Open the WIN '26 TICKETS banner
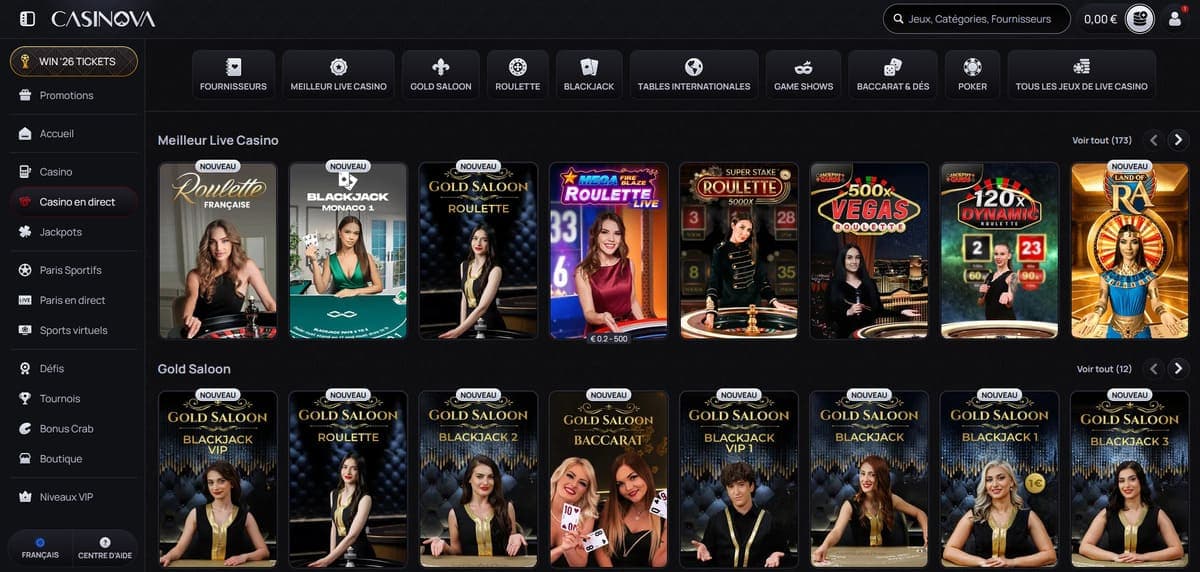 pyautogui.click(x=74, y=61)
